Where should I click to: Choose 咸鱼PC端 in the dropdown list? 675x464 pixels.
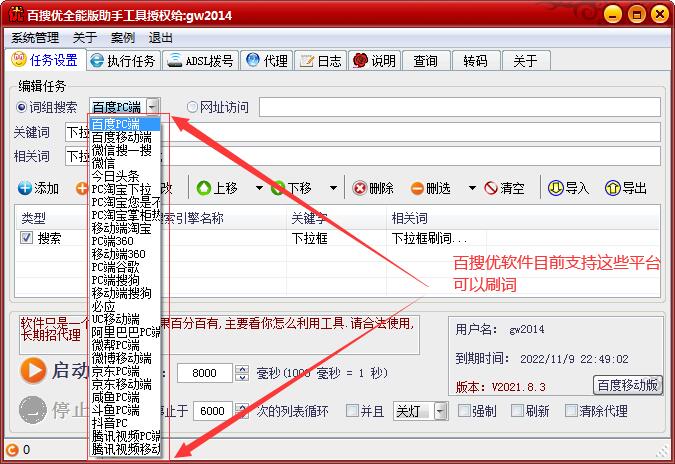[x=124, y=397]
